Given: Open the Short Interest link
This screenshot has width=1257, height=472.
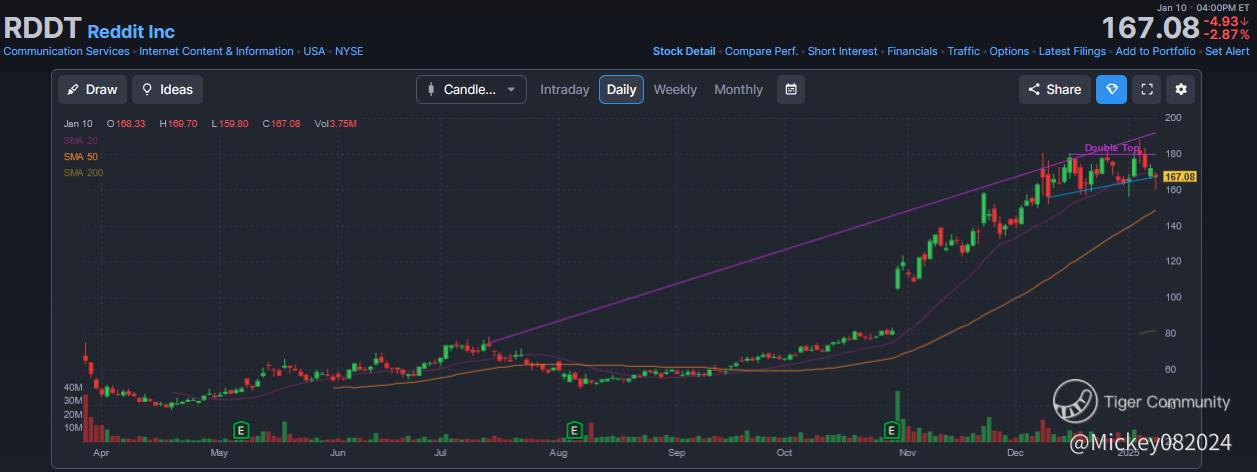Looking at the screenshot, I should click(842, 51).
